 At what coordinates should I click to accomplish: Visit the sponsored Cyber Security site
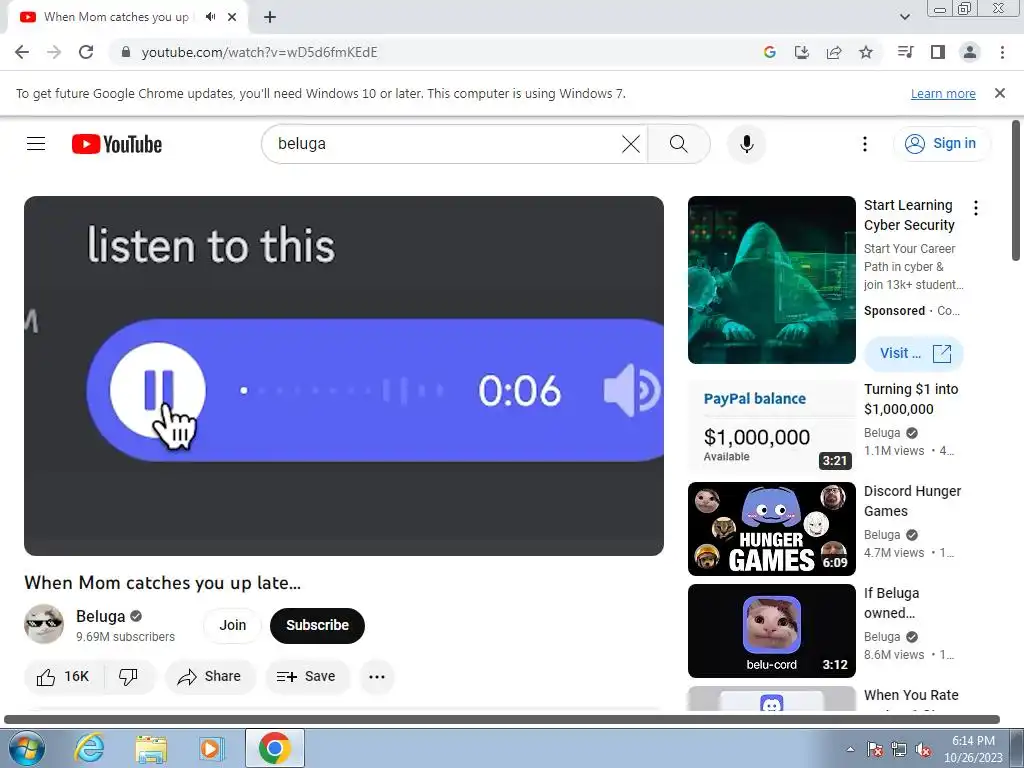click(914, 353)
